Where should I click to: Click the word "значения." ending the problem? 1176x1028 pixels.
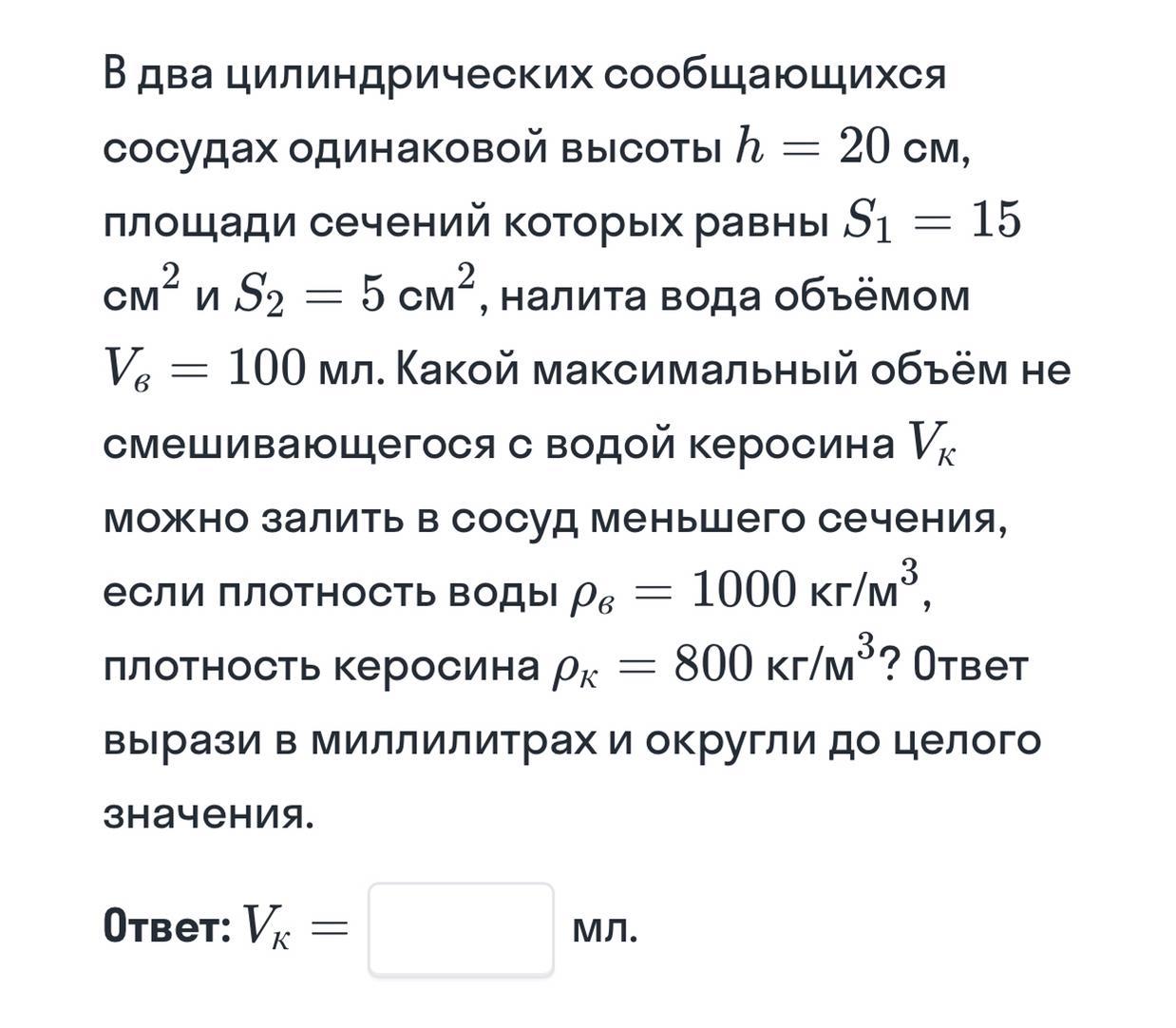[208, 814]
